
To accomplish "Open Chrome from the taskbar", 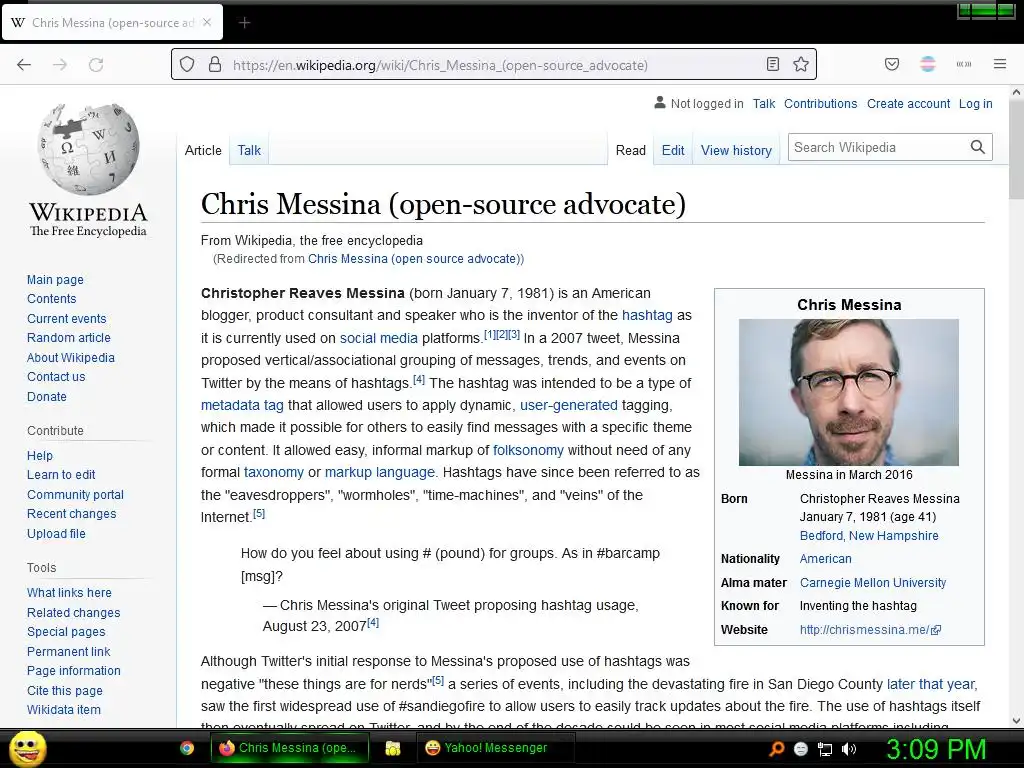I will click(x=187, y=748).
